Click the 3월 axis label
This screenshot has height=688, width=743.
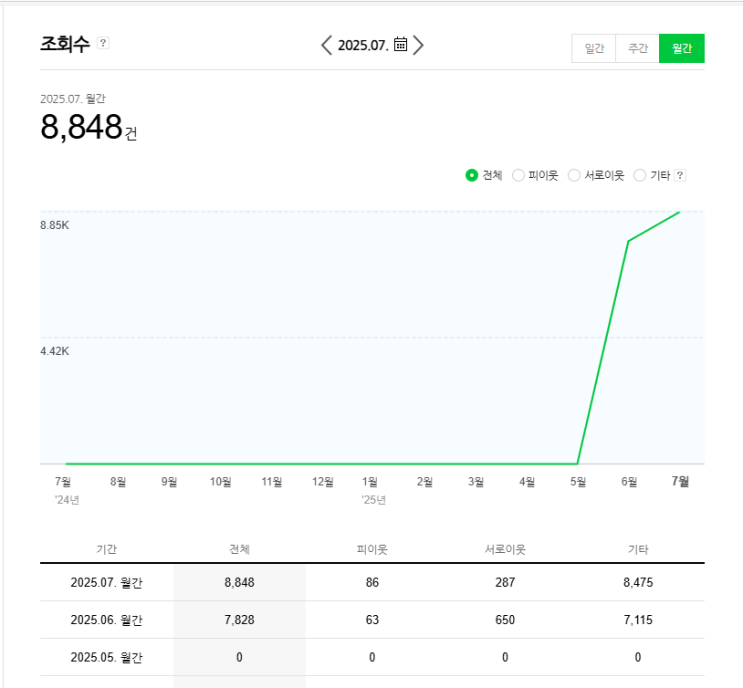click(476, 482)
